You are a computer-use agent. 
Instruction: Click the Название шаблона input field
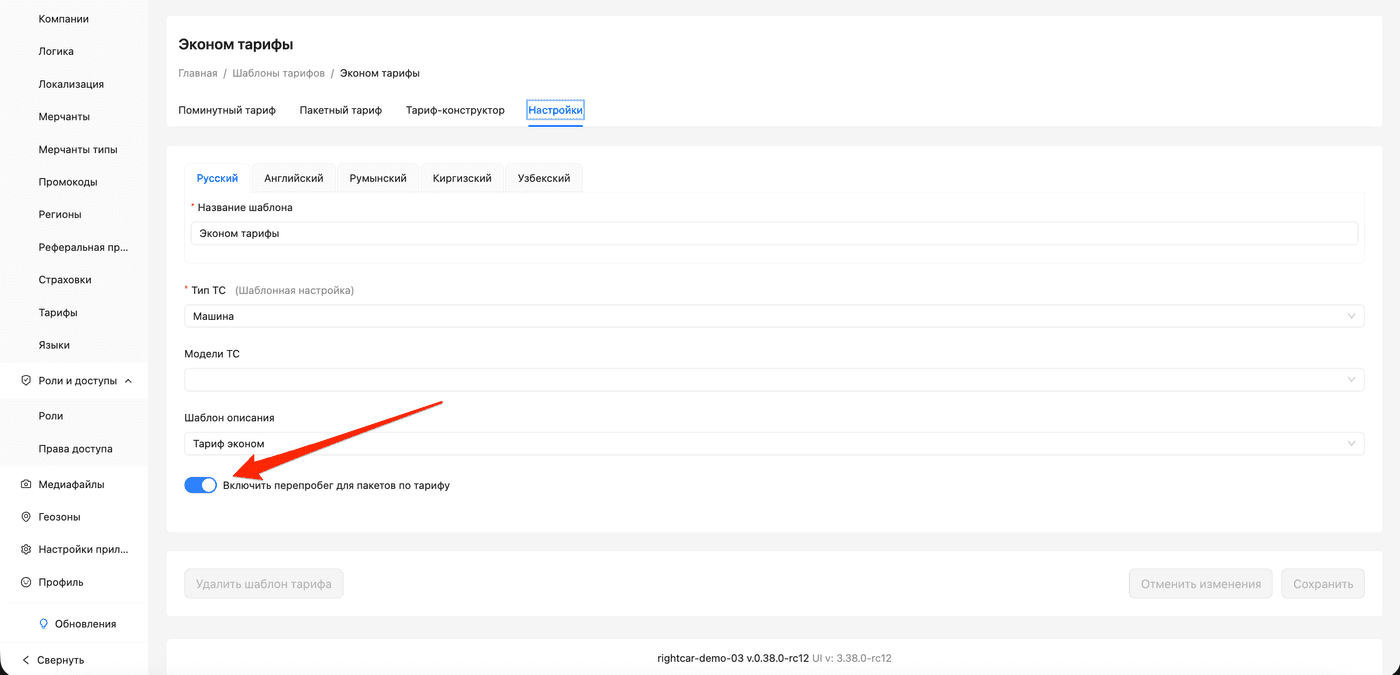[x=773, y=233]
